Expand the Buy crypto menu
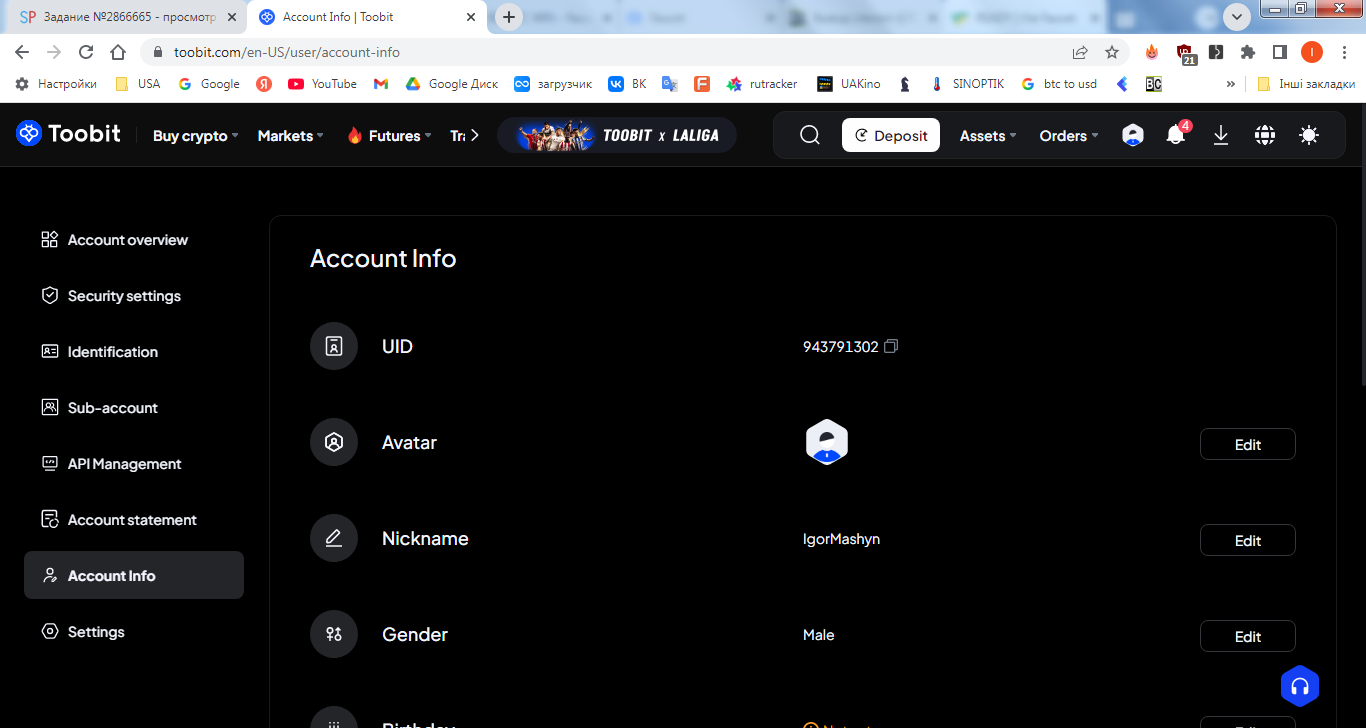This screenshot has width=1366, height=728. (195, 136)
